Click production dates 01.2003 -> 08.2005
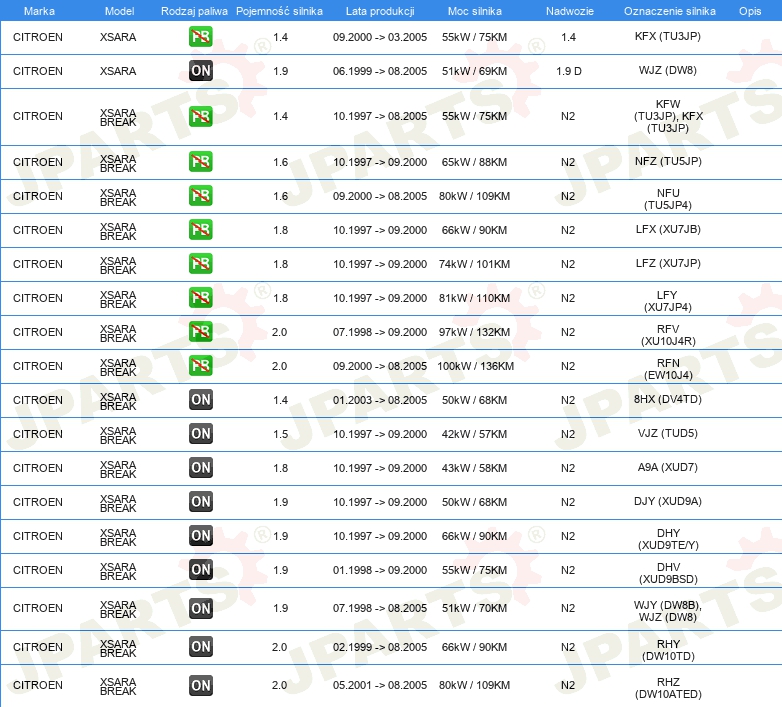 click(380, 400)
